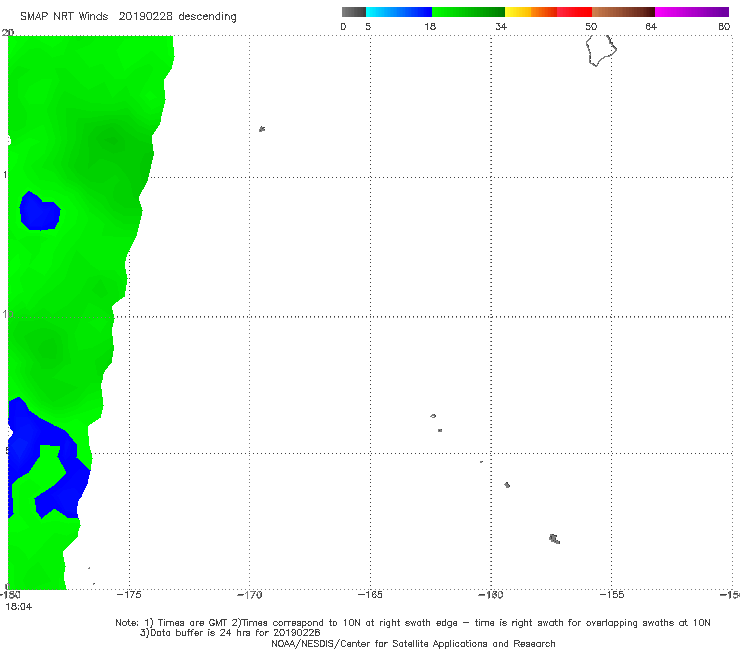Click the small island marker near -170 longitude
This screenshot has width=740, height=650.
click(262, 129)
